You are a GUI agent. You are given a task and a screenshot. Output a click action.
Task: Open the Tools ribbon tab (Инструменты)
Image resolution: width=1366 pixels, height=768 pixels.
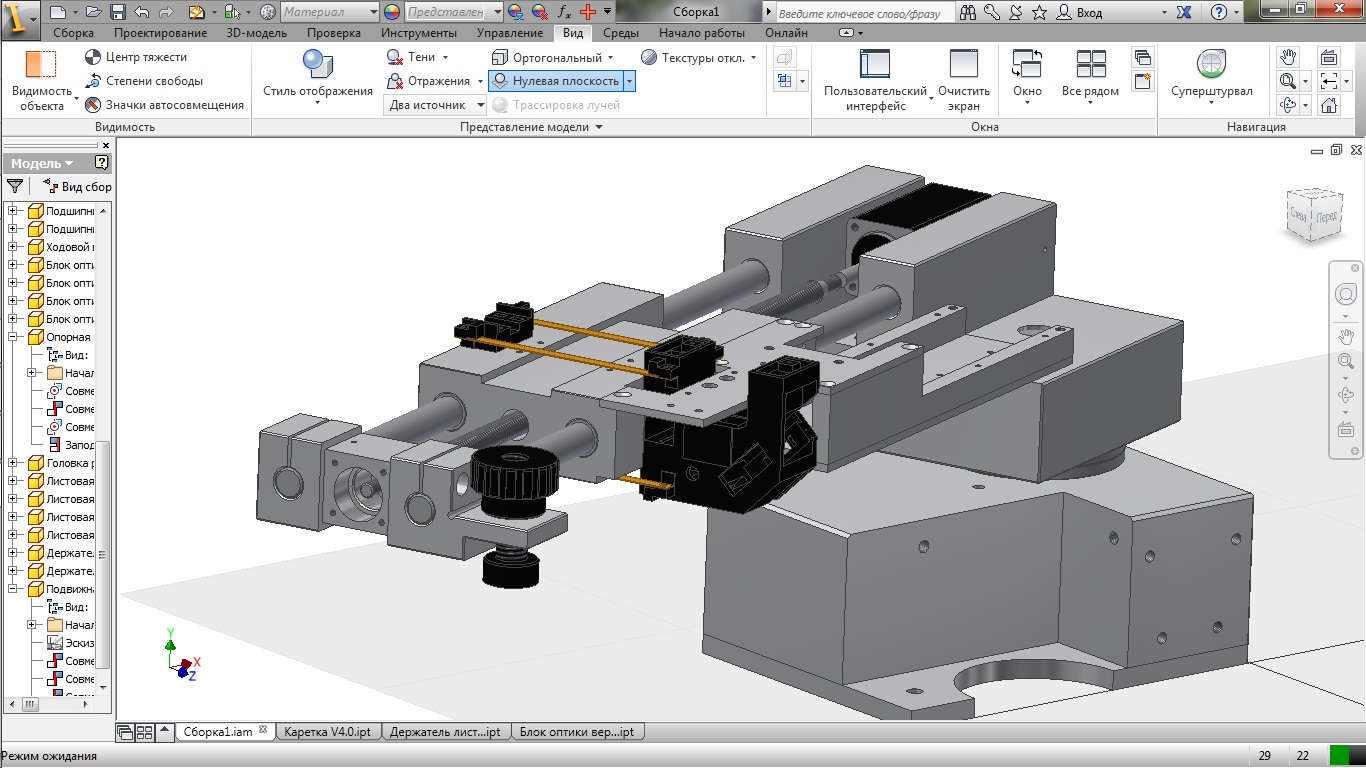[418, 33]
